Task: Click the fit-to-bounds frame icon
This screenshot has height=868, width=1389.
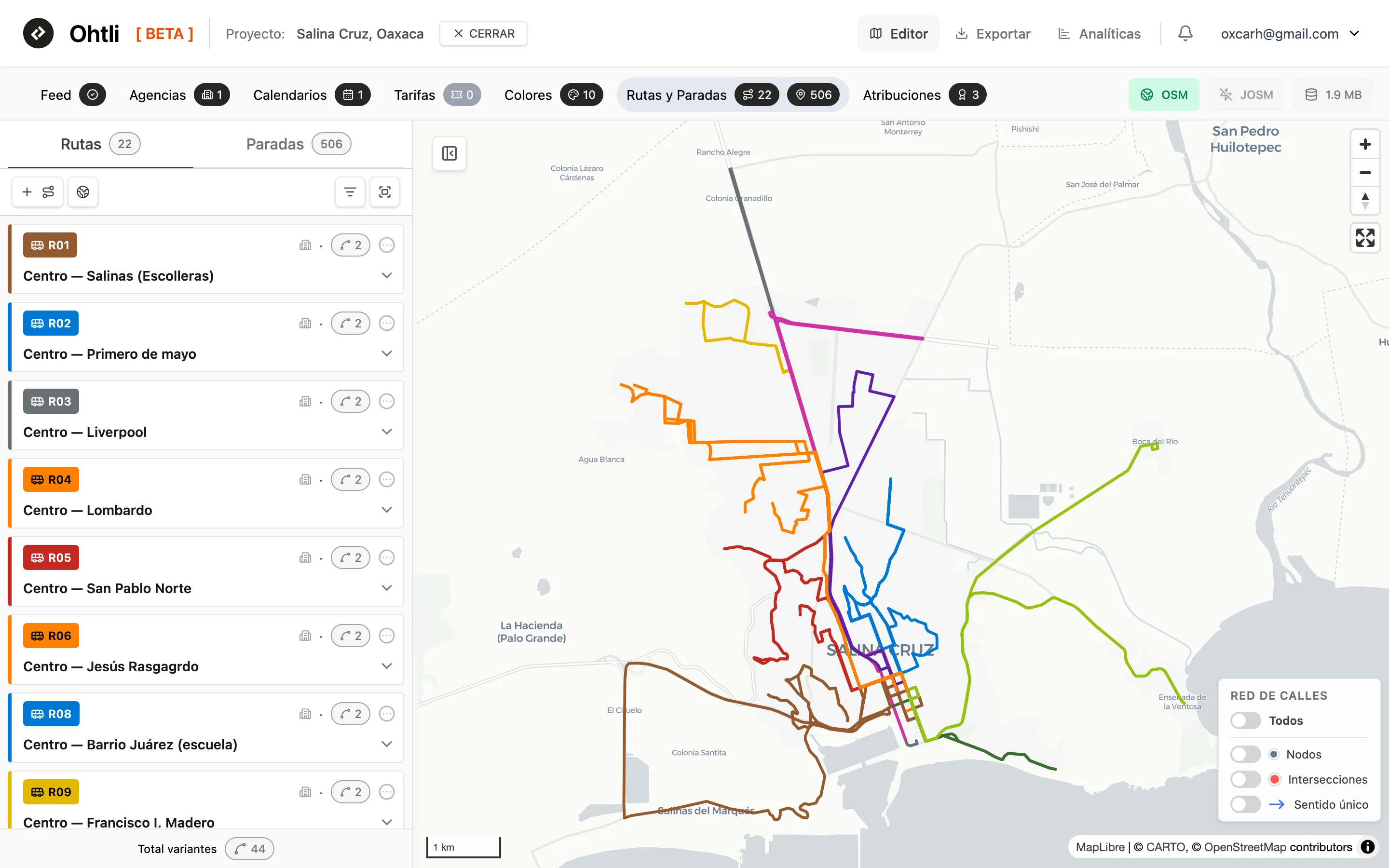Action: [x=384, y=192]
